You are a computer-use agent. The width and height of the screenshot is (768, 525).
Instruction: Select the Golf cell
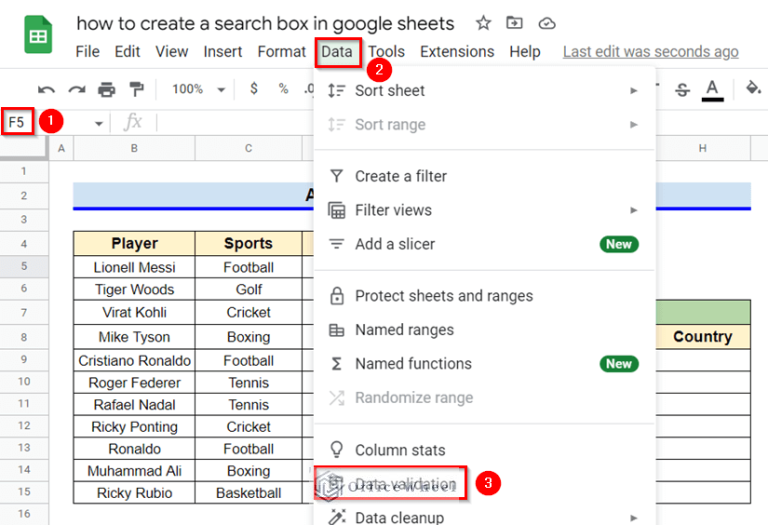248,289
